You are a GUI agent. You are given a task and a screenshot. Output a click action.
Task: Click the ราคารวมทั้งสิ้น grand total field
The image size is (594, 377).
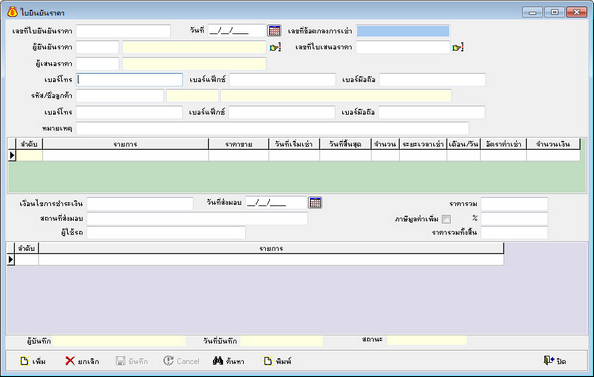point(514,232)
